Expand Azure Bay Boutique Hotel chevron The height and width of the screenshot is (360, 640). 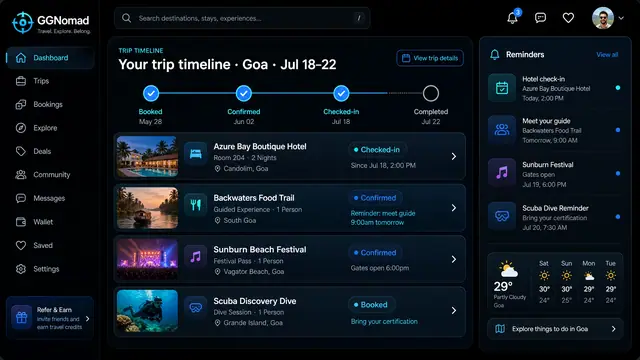tap(453, 156)
